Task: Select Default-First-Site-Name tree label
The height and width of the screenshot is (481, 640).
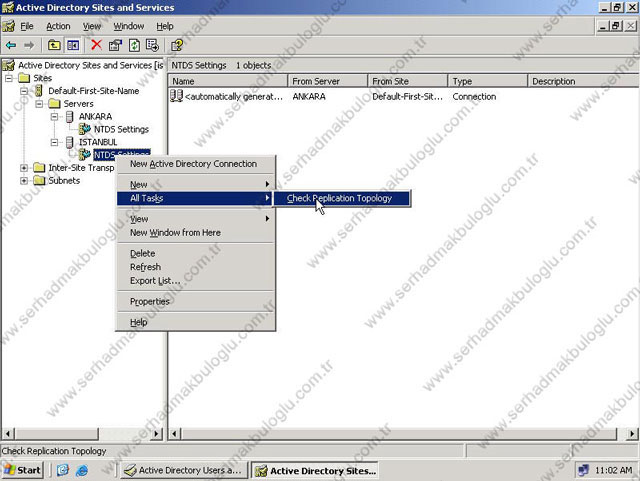Action: click(94, 91)
